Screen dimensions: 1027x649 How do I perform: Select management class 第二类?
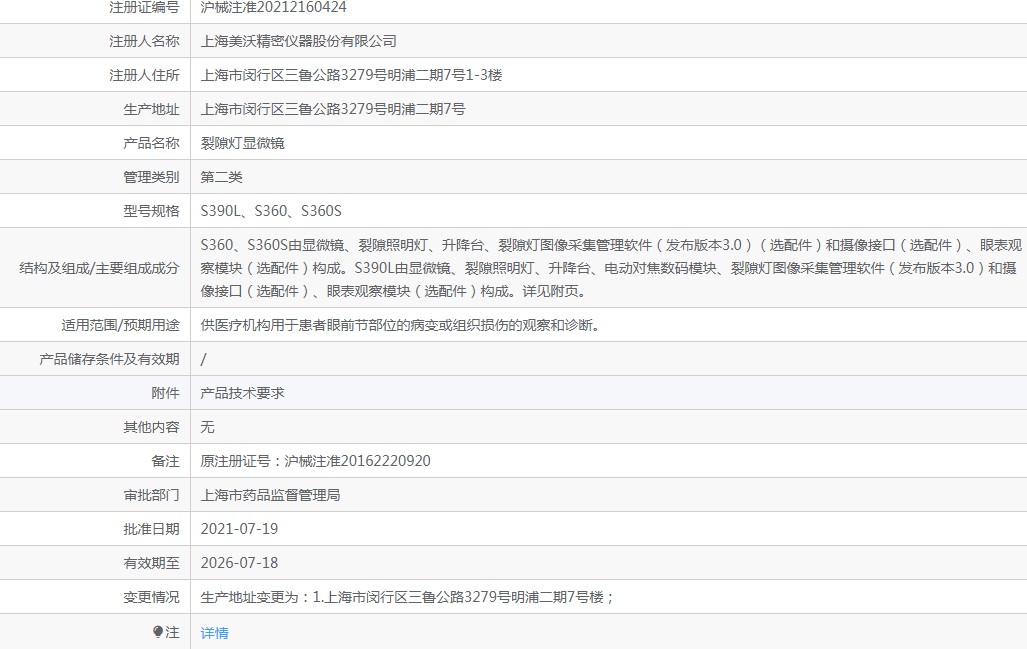pos(221,177)
